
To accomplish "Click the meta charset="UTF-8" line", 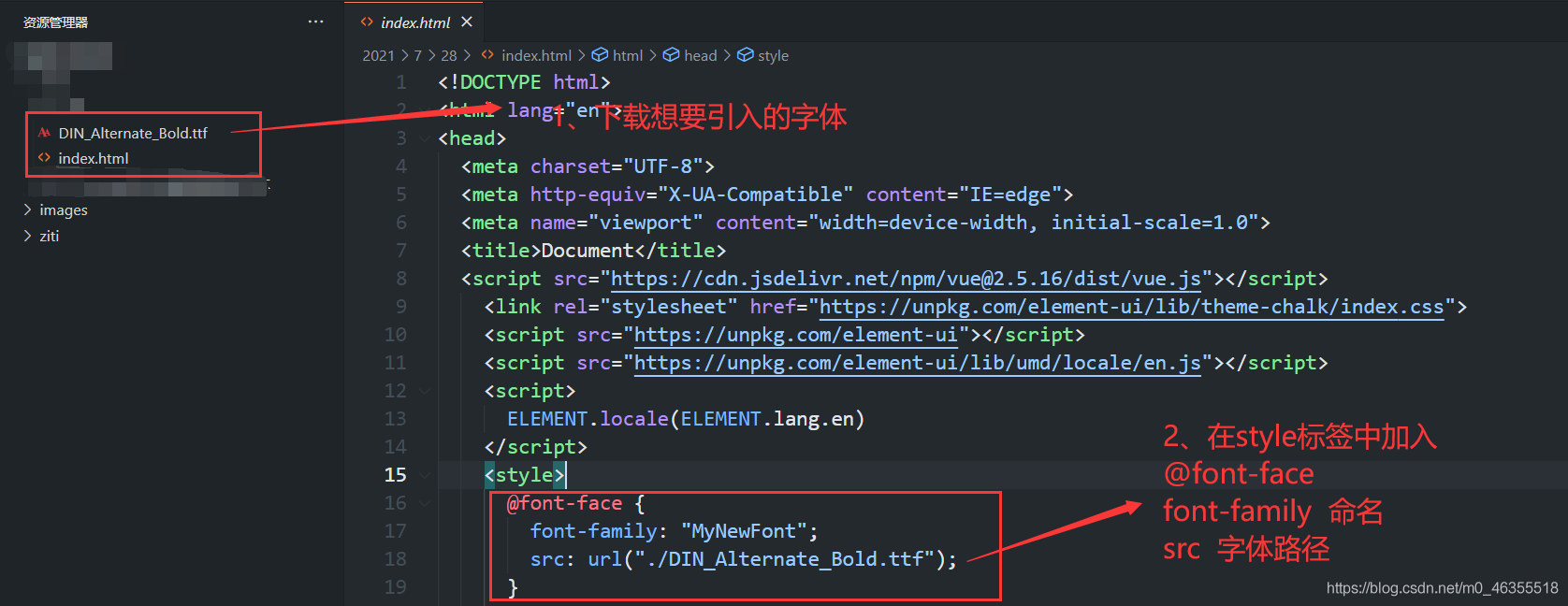I will [x=588, y=166].
